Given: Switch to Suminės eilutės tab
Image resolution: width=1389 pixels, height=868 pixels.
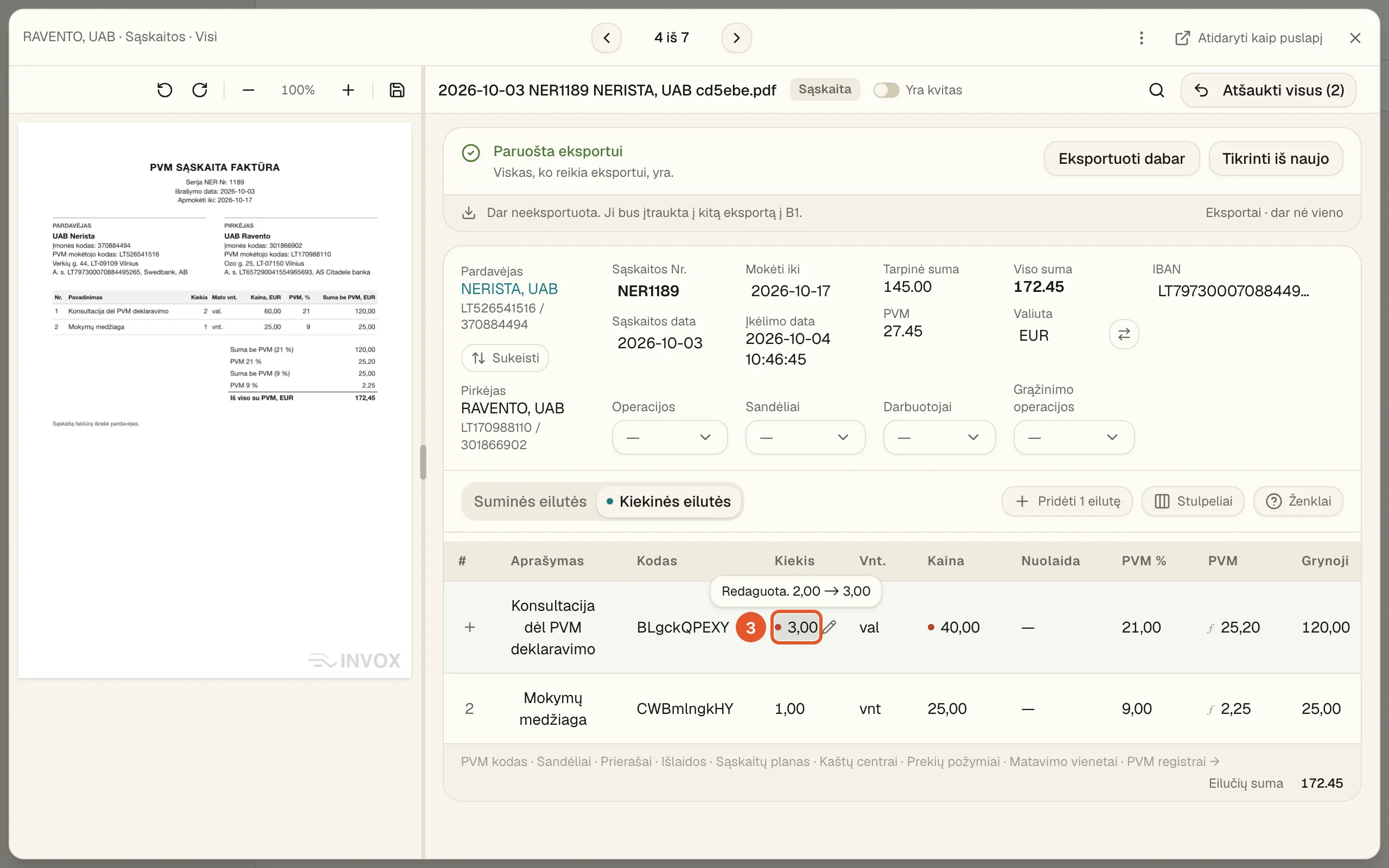Looking at the screenshot, I should click(530, 501).
